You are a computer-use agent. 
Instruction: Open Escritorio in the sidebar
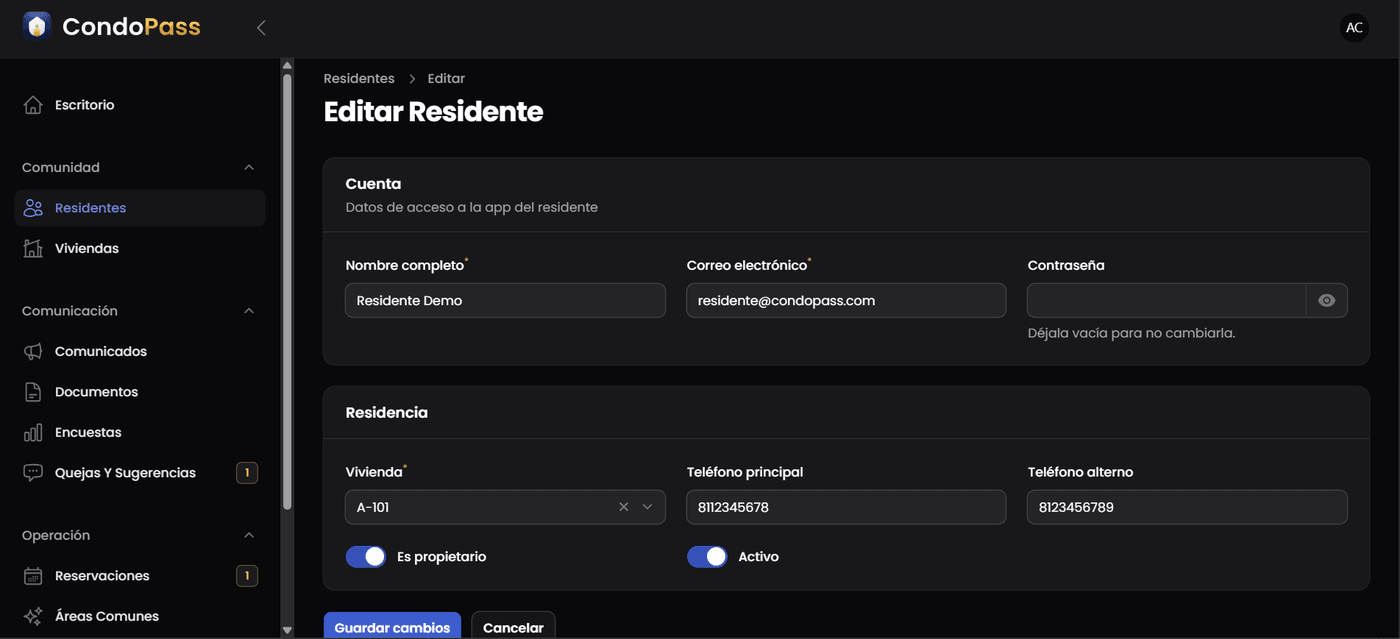tap(140, 105)
